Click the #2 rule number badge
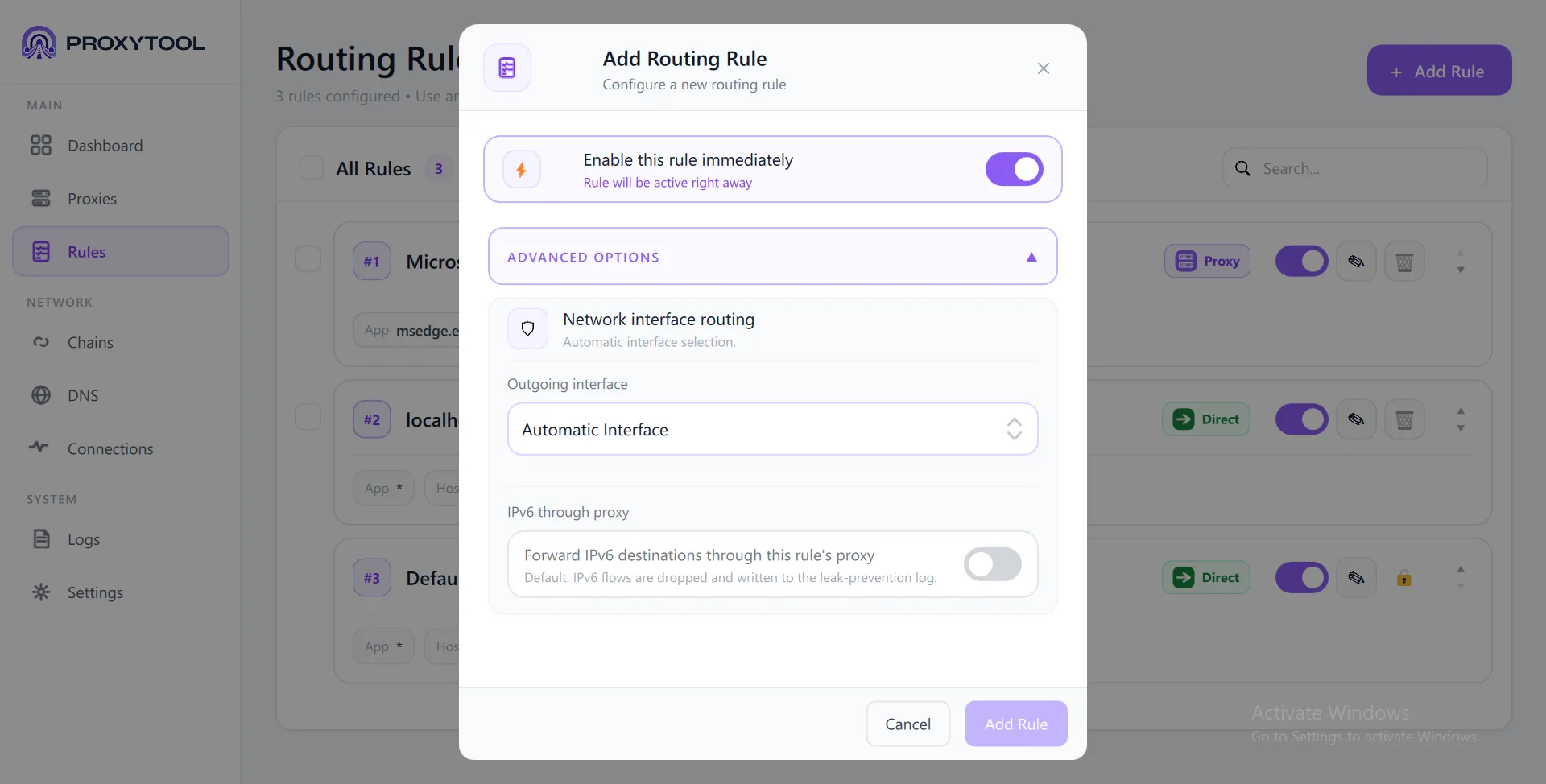Screen dimensions: 1546x784 (372, 419)
